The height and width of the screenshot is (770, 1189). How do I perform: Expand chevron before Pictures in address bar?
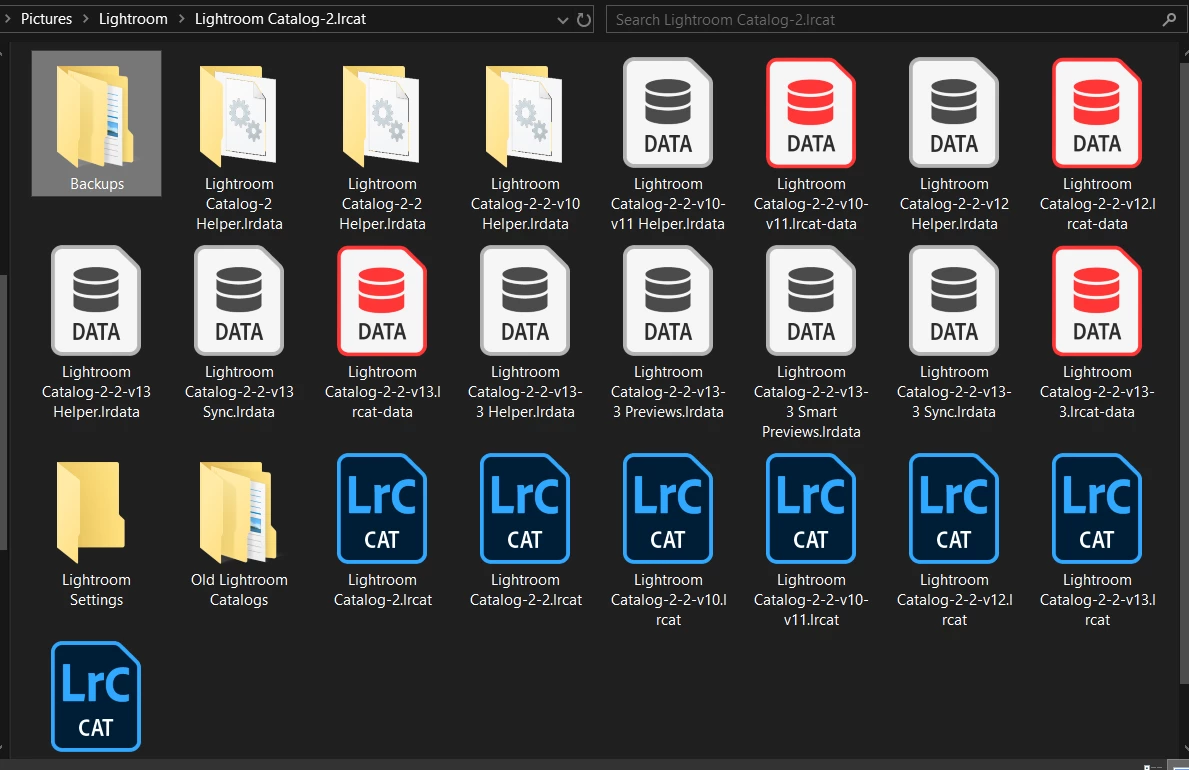[x=8, y=19]
